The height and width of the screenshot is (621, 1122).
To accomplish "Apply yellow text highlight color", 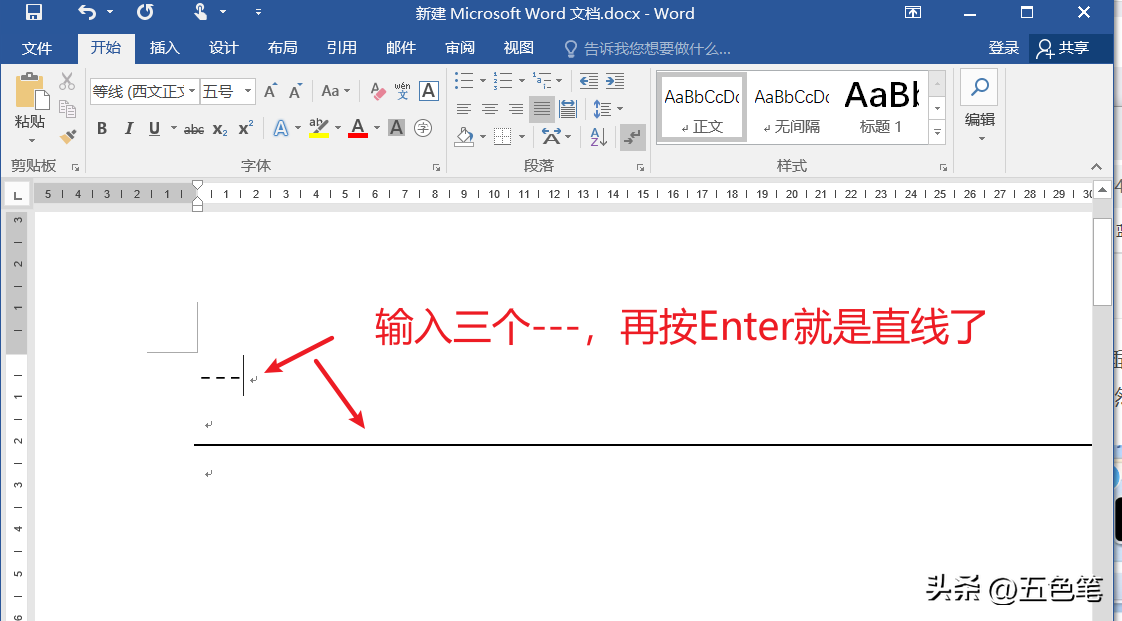I will (318, 129).
